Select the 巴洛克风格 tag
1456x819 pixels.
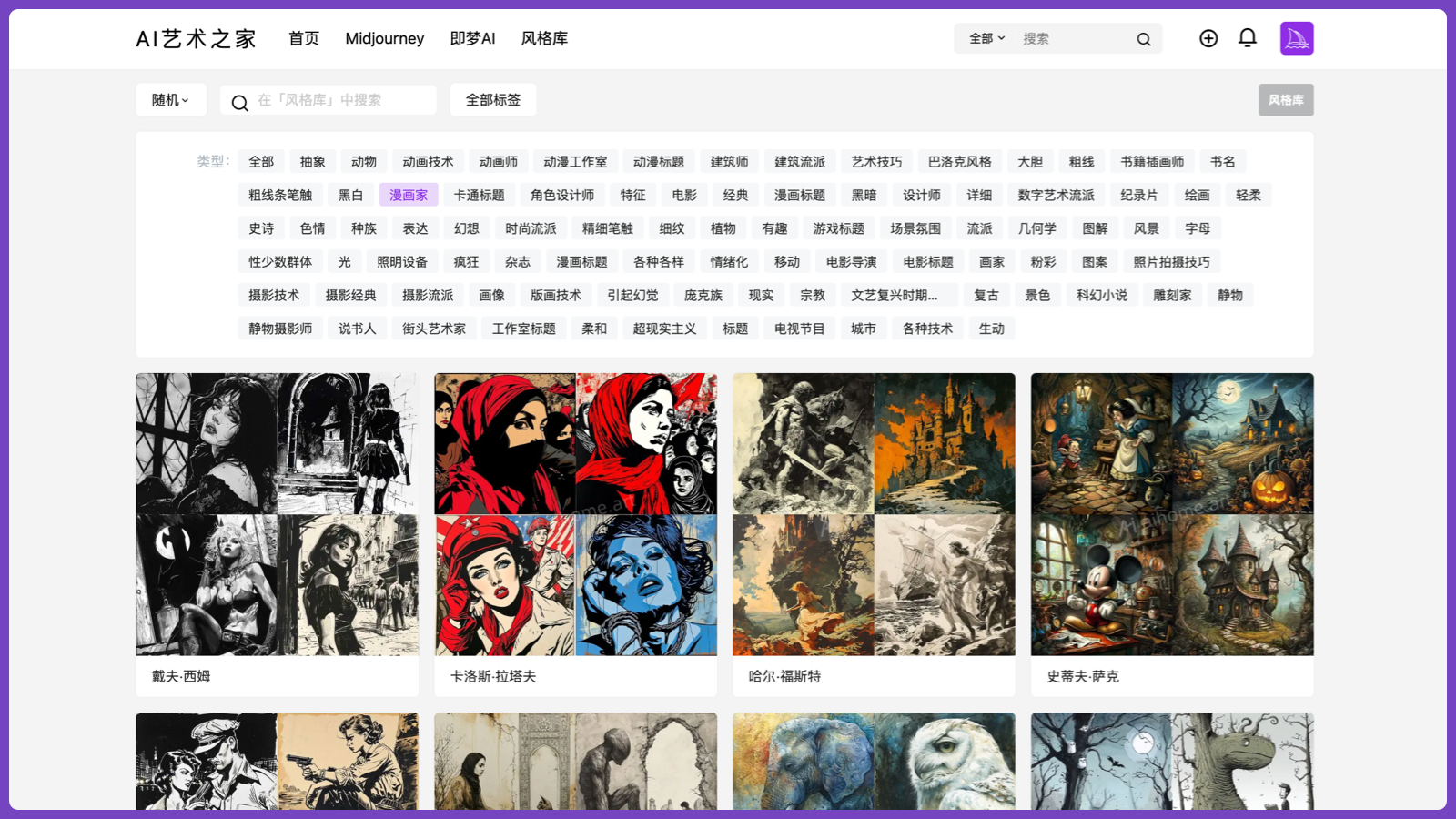tap(960, 162)
